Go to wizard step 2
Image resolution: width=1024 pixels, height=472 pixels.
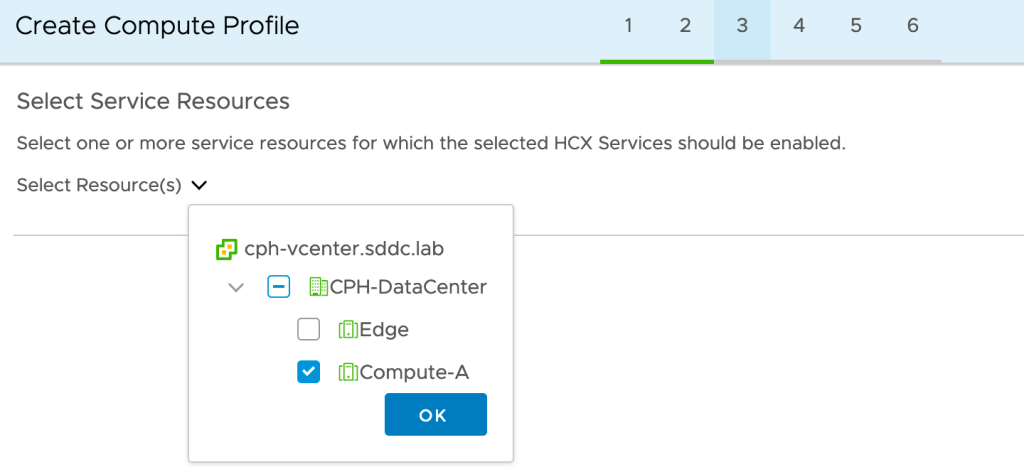(x=685, y=26)
